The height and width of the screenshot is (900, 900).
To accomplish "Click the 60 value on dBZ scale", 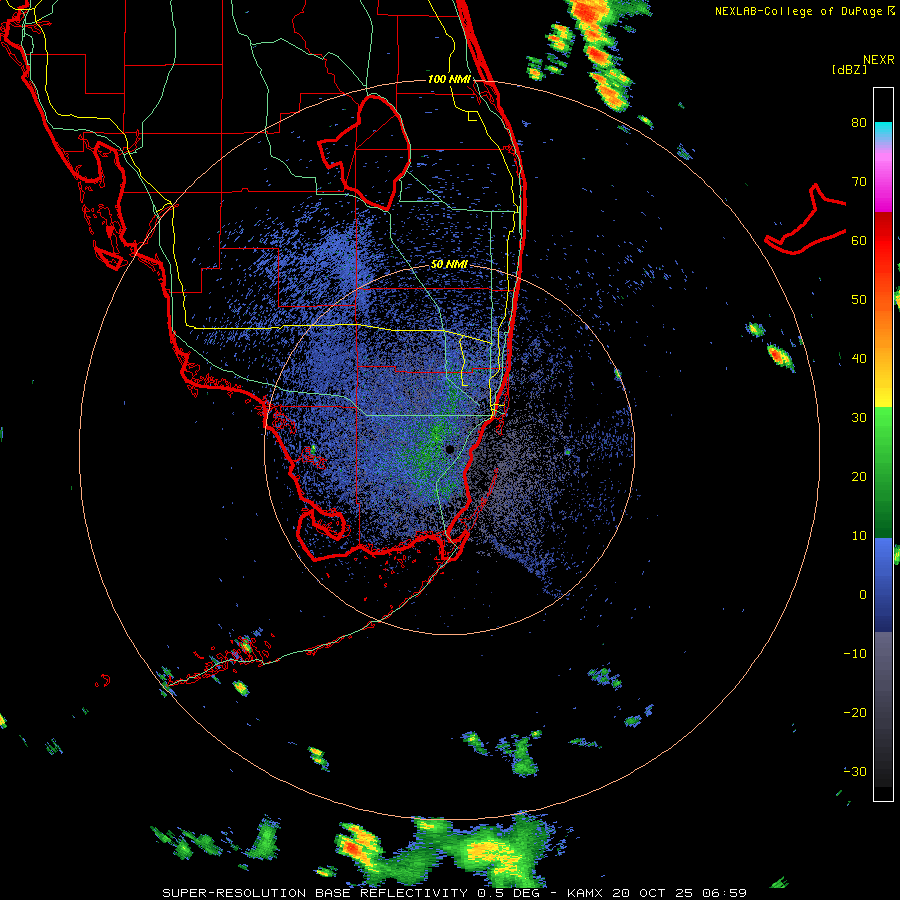I will pos(859,240).
